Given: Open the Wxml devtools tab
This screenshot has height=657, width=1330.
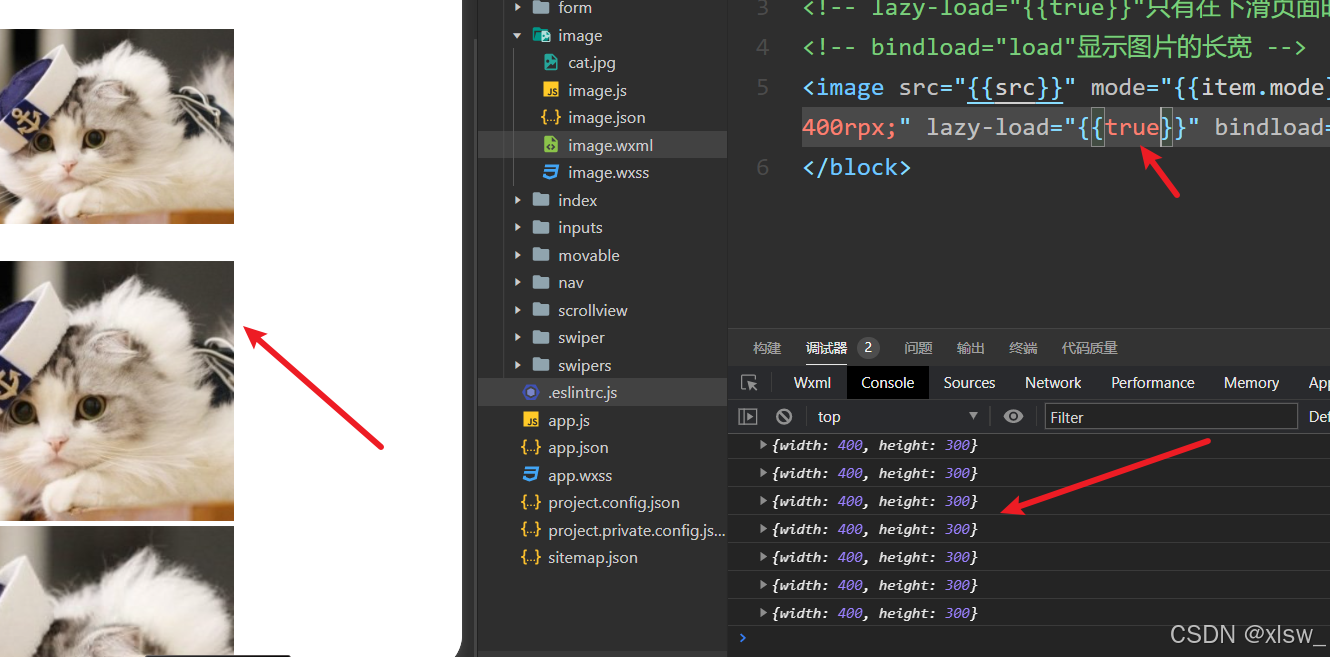Looking at the screenshot, I should click(812, 383).
